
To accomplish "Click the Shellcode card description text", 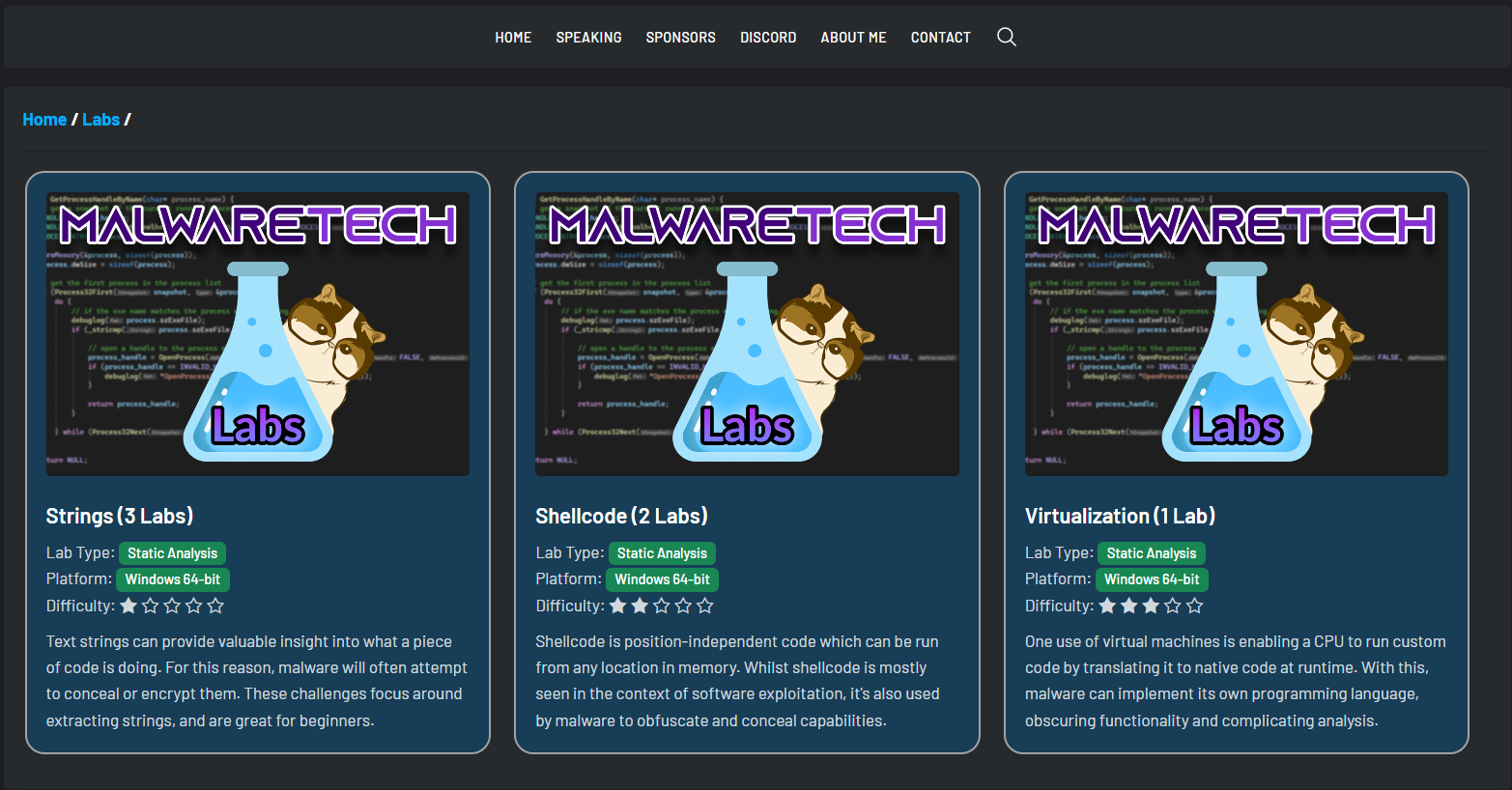I will coord(738,681).
